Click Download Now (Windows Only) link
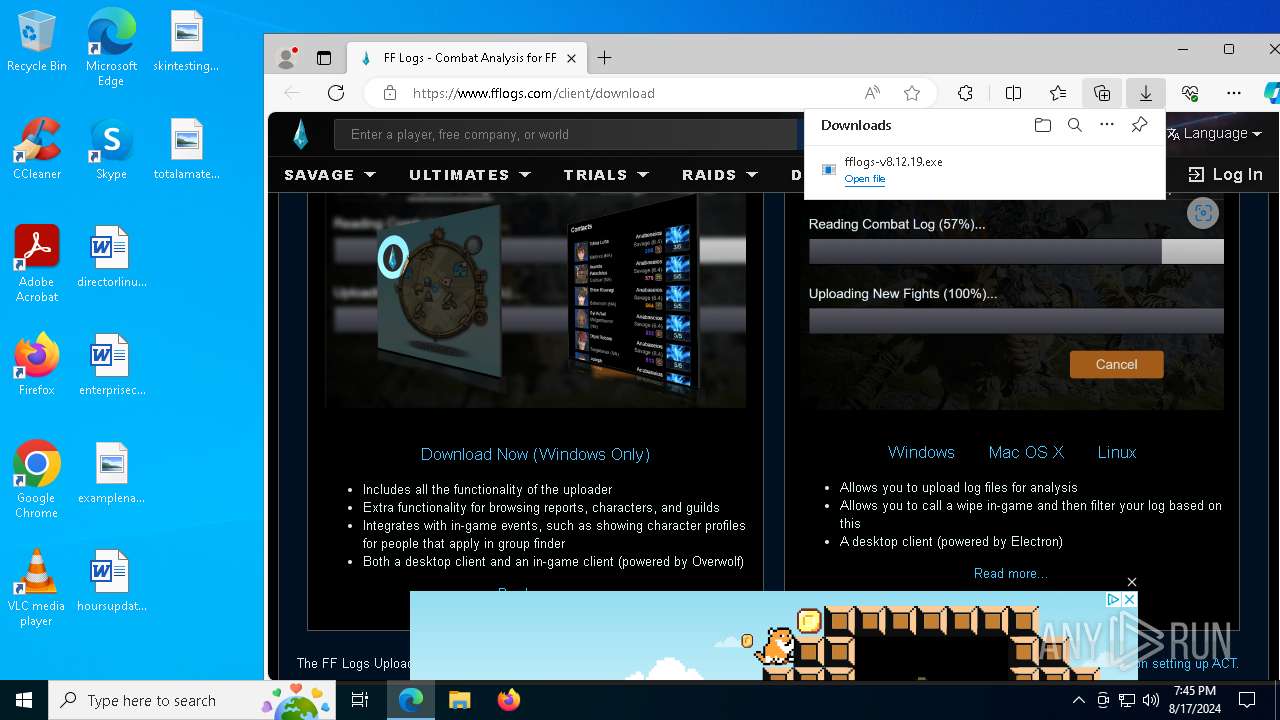The height and width of the screenshot is (720, 1280). [535, 454]
